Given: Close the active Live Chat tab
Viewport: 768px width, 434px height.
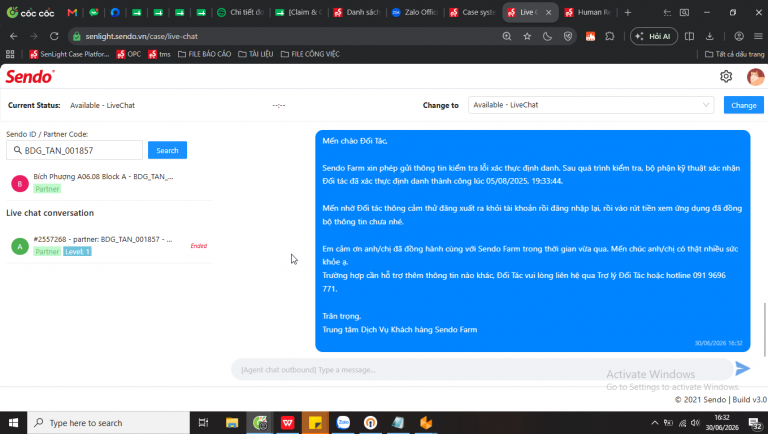Looking at the screenshot, I should point(549,12).
